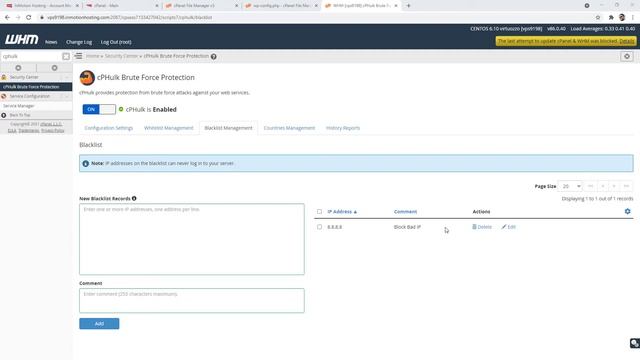This screenshot has height=360, width=640.
Task: Open Details in the update blocked banner
Action: pyautogui.click(x=627, y=41)
